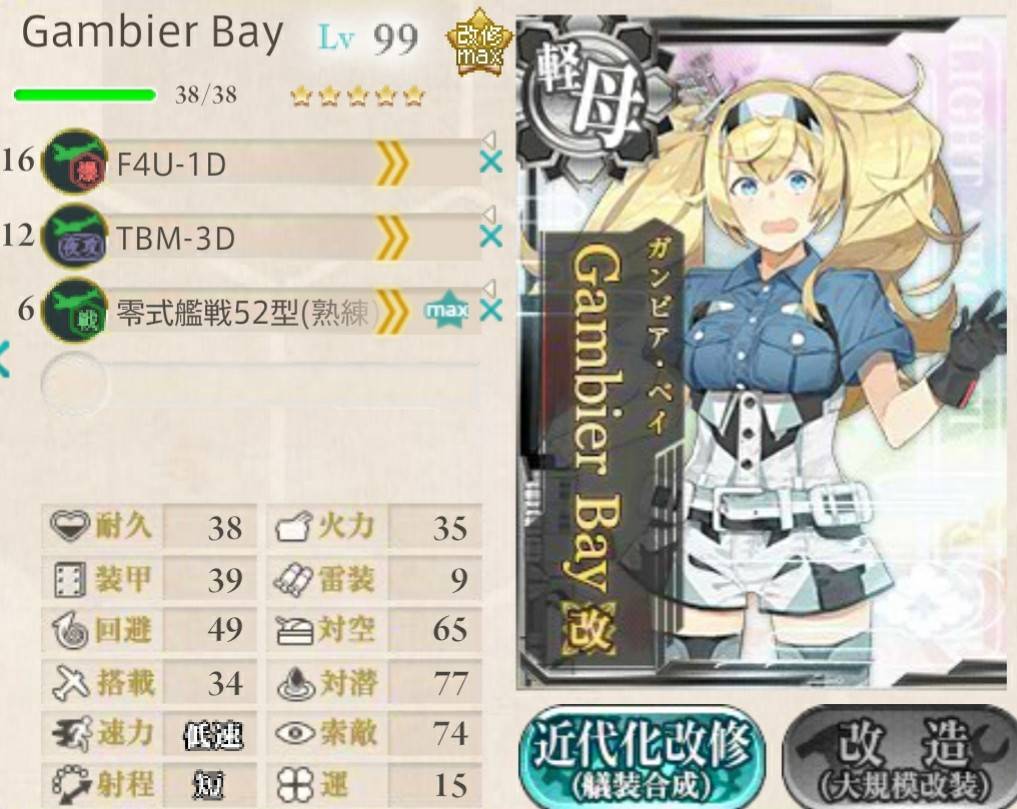
Task: Click the Zero Fighter Type 52 icon
Action: (75, 311)
